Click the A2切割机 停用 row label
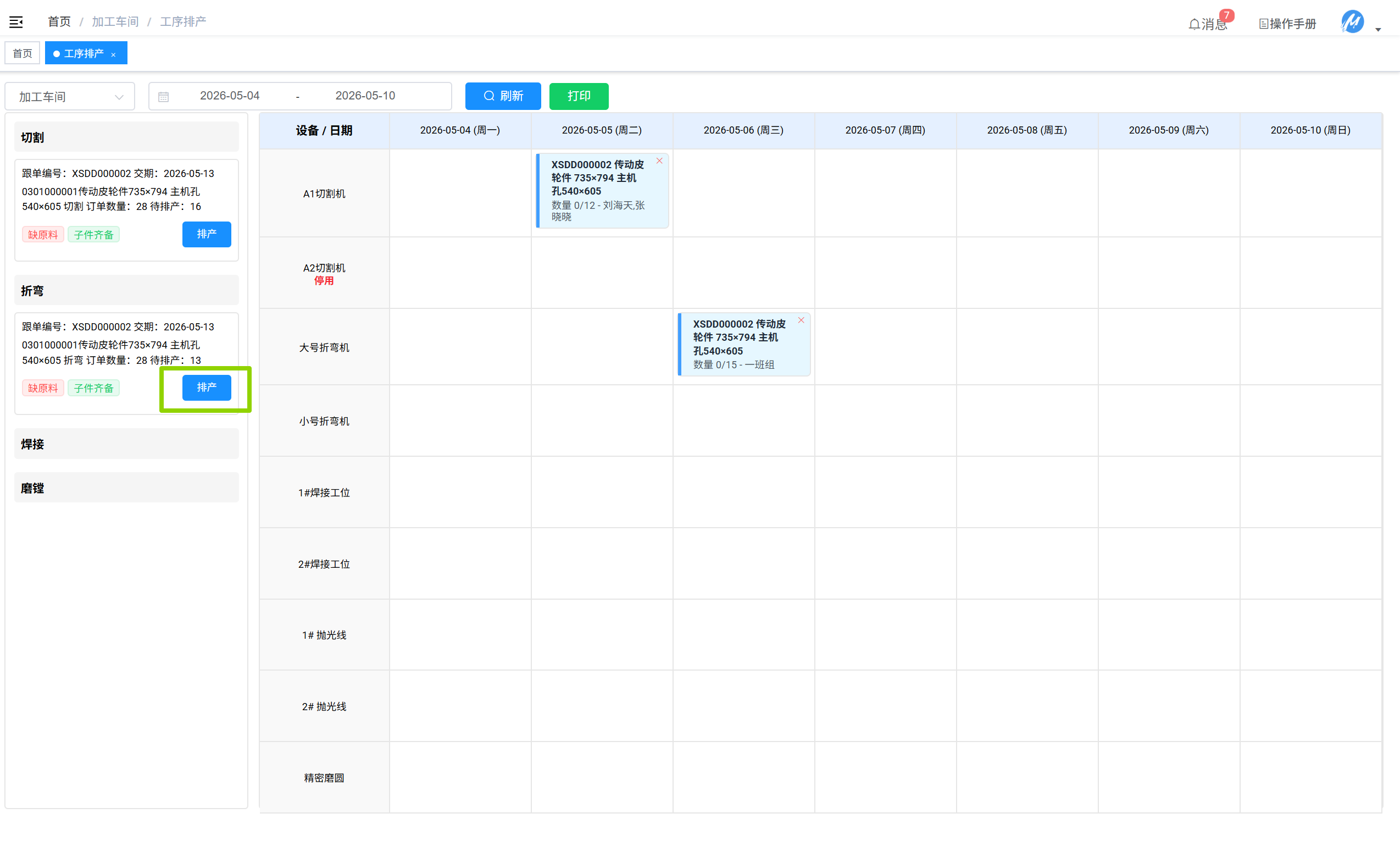This screenshot has width=1400, height=841. [x=324, y=274]
